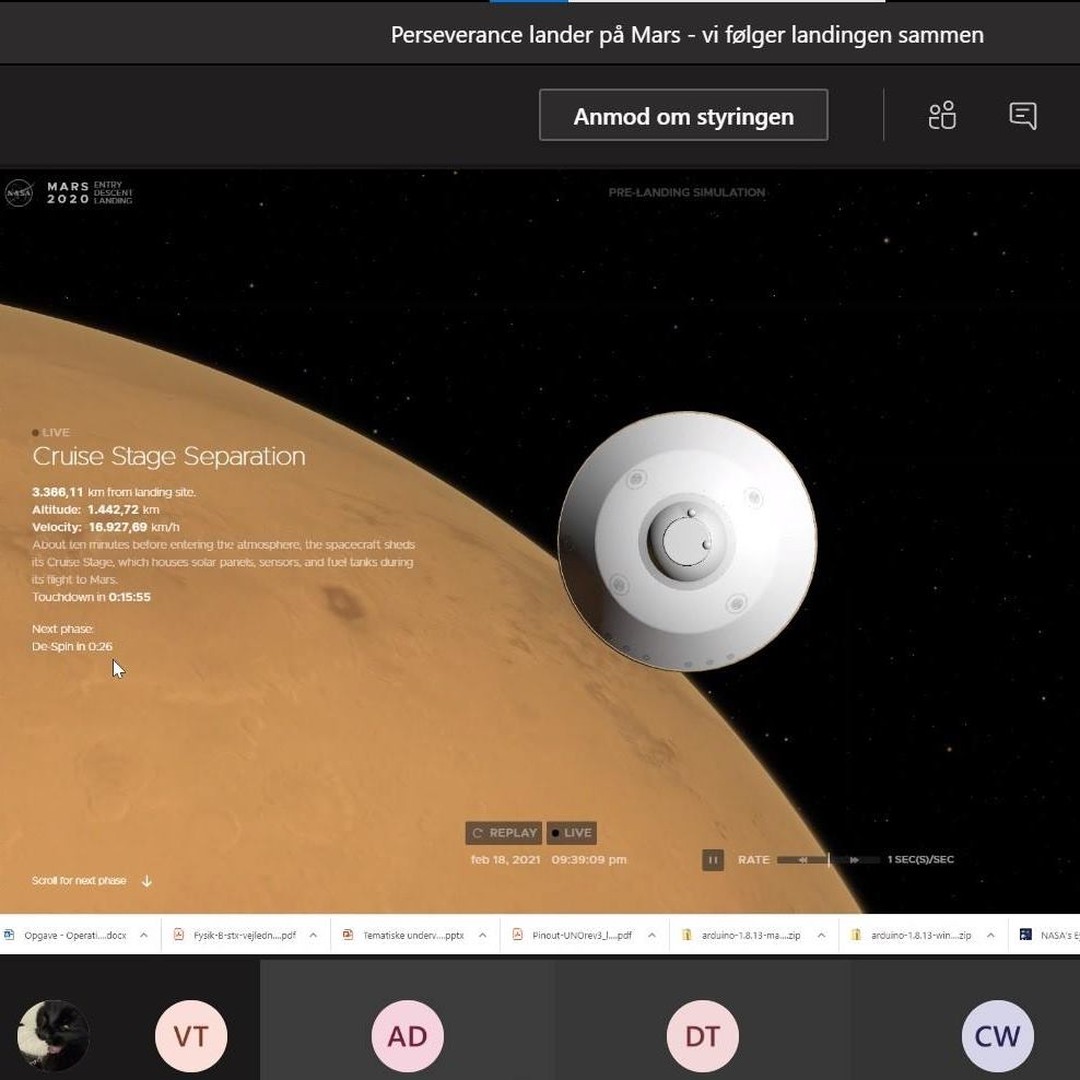
Task: Open the meeting chat icon
Action: (x=1022, y=116)
